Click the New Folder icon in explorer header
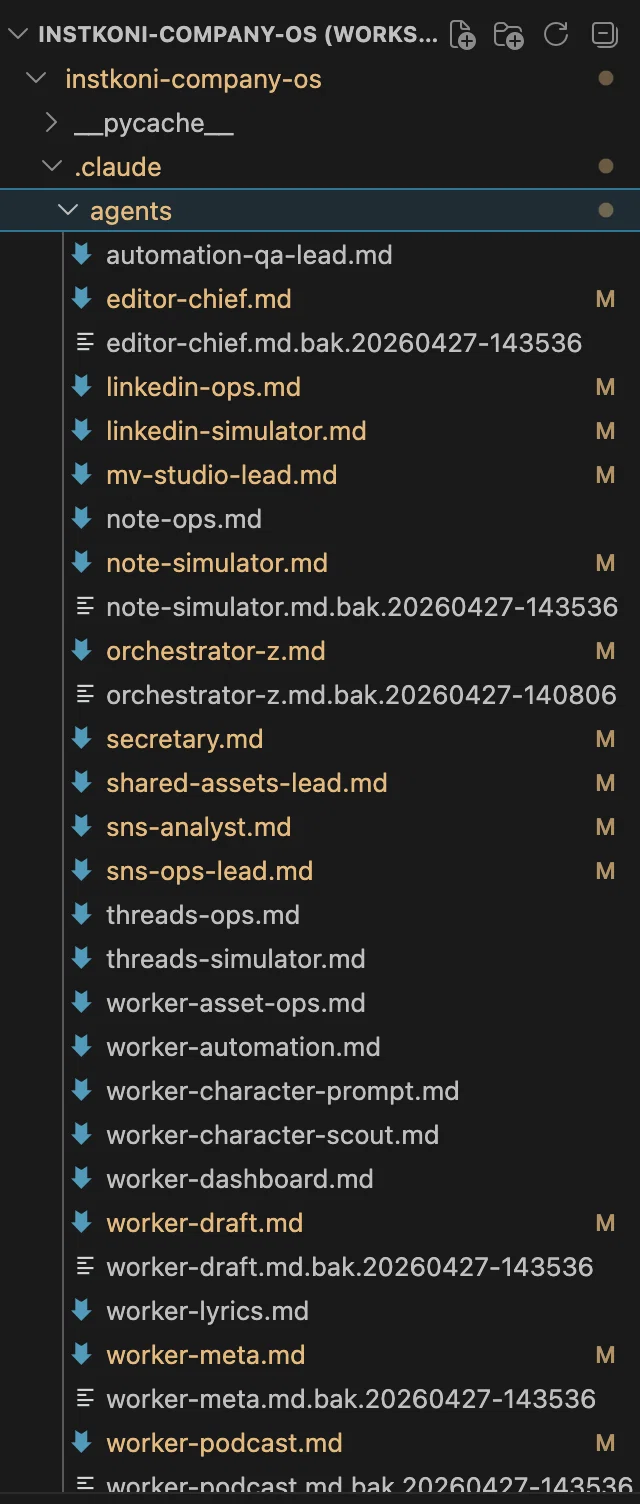Screen dimensions: 640x1504 (509, 35)
